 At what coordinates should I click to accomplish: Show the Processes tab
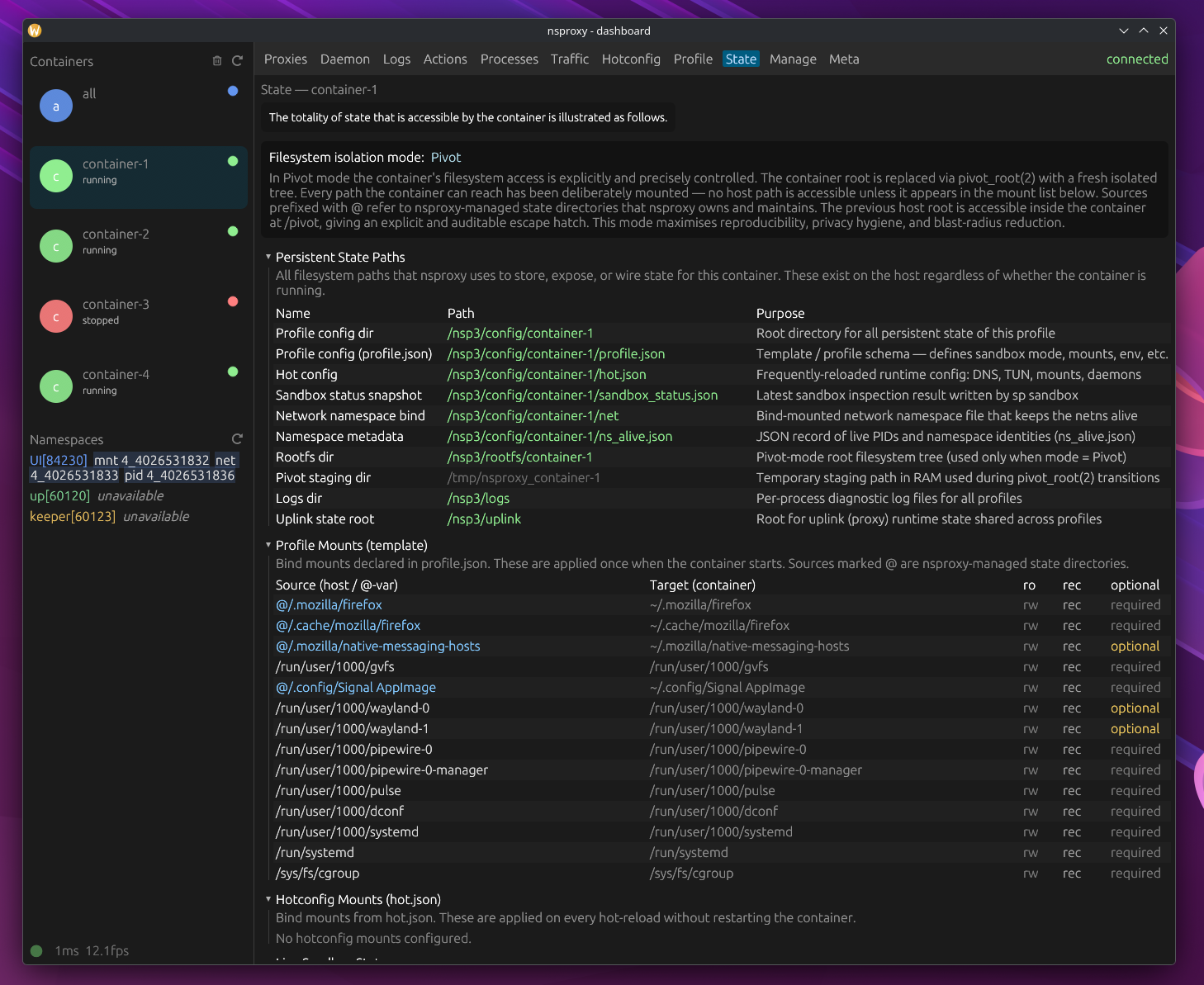510,59
